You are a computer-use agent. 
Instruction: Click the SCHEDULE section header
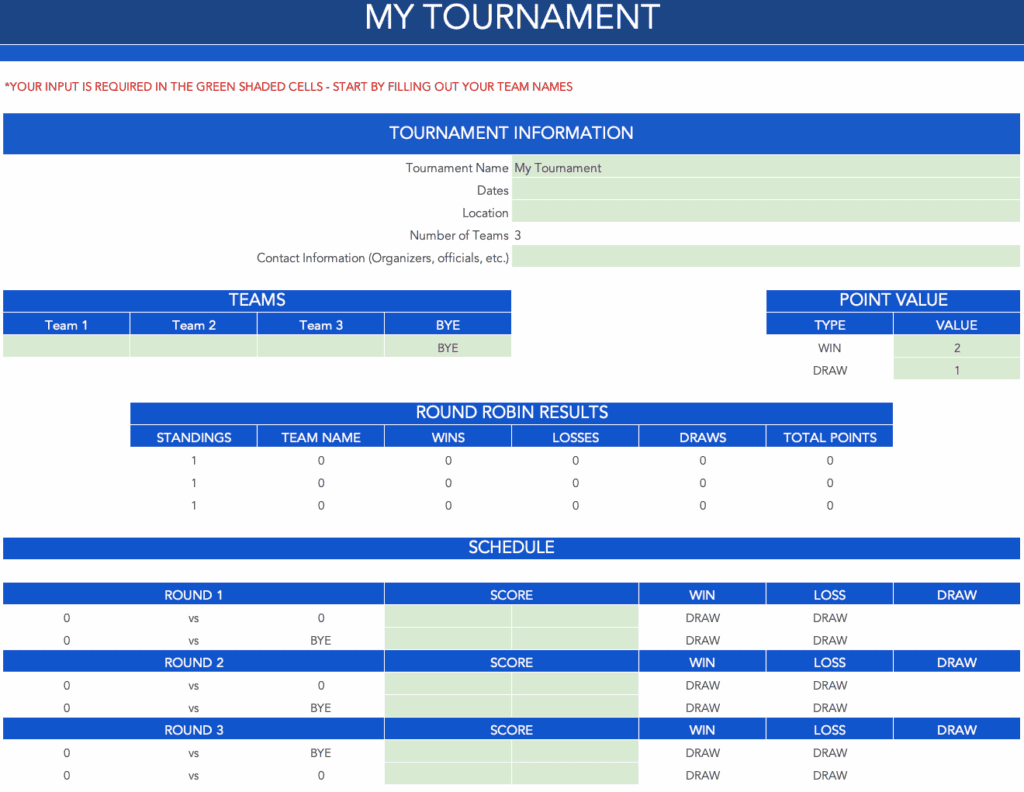pyautogui.click(x=512, y=548)
